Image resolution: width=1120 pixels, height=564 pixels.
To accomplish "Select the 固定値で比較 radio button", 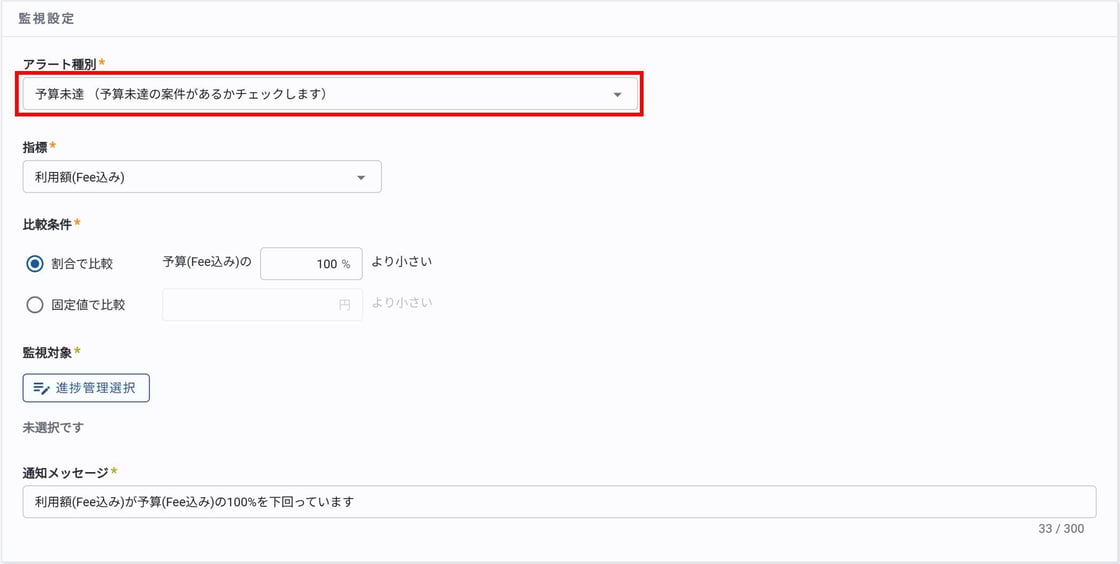I will point(35,305).
